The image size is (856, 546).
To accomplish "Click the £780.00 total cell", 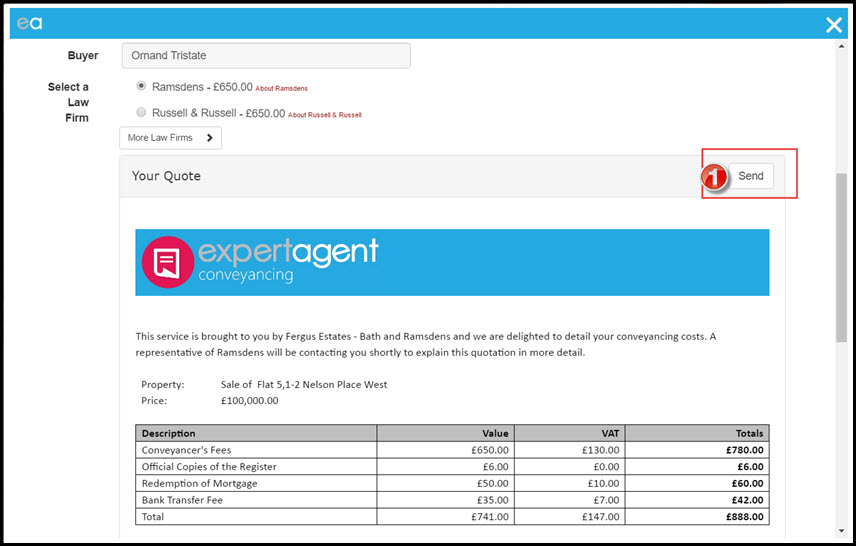I will [x=697, y=450].
